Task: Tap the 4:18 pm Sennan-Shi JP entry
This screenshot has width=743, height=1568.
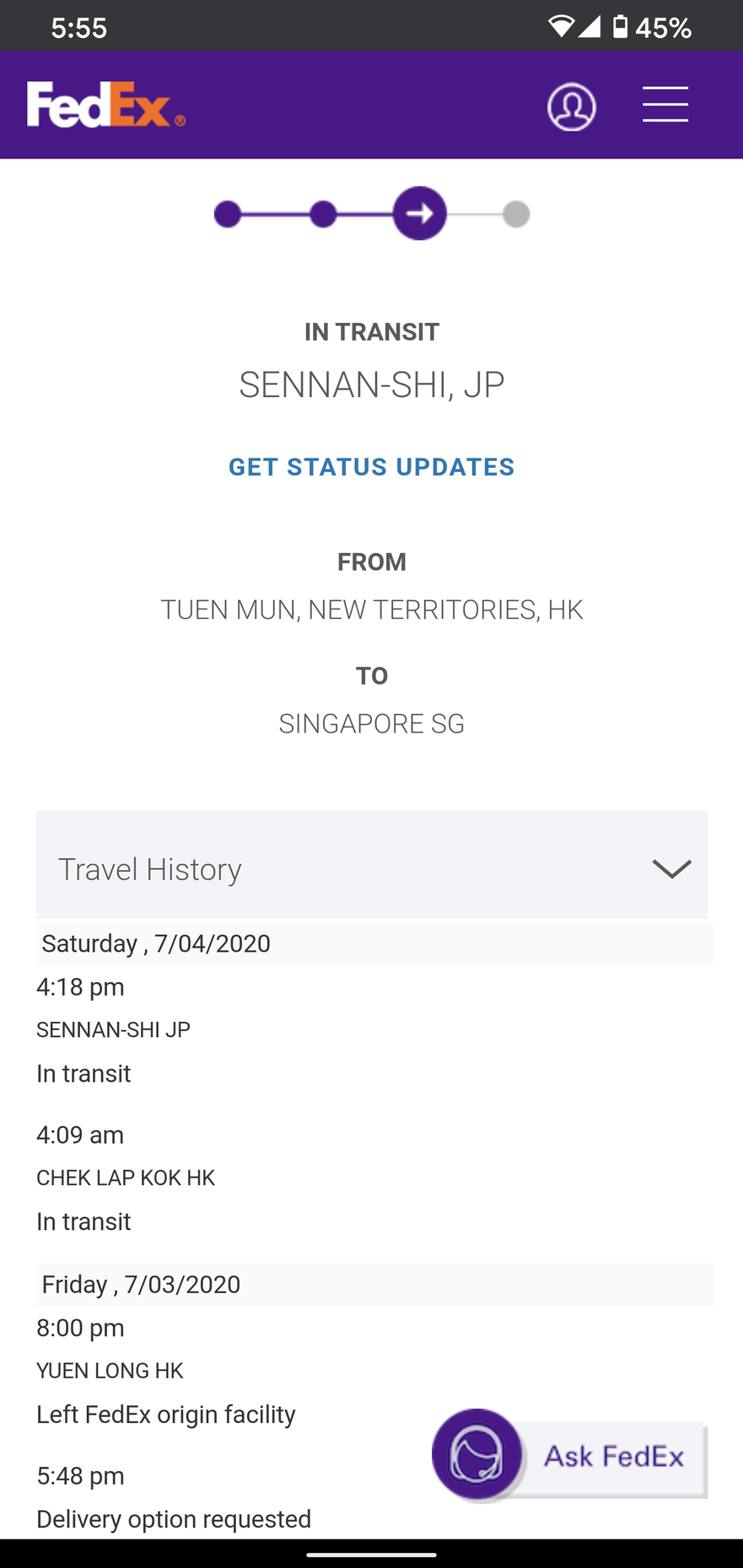Action: point(113,1030)
